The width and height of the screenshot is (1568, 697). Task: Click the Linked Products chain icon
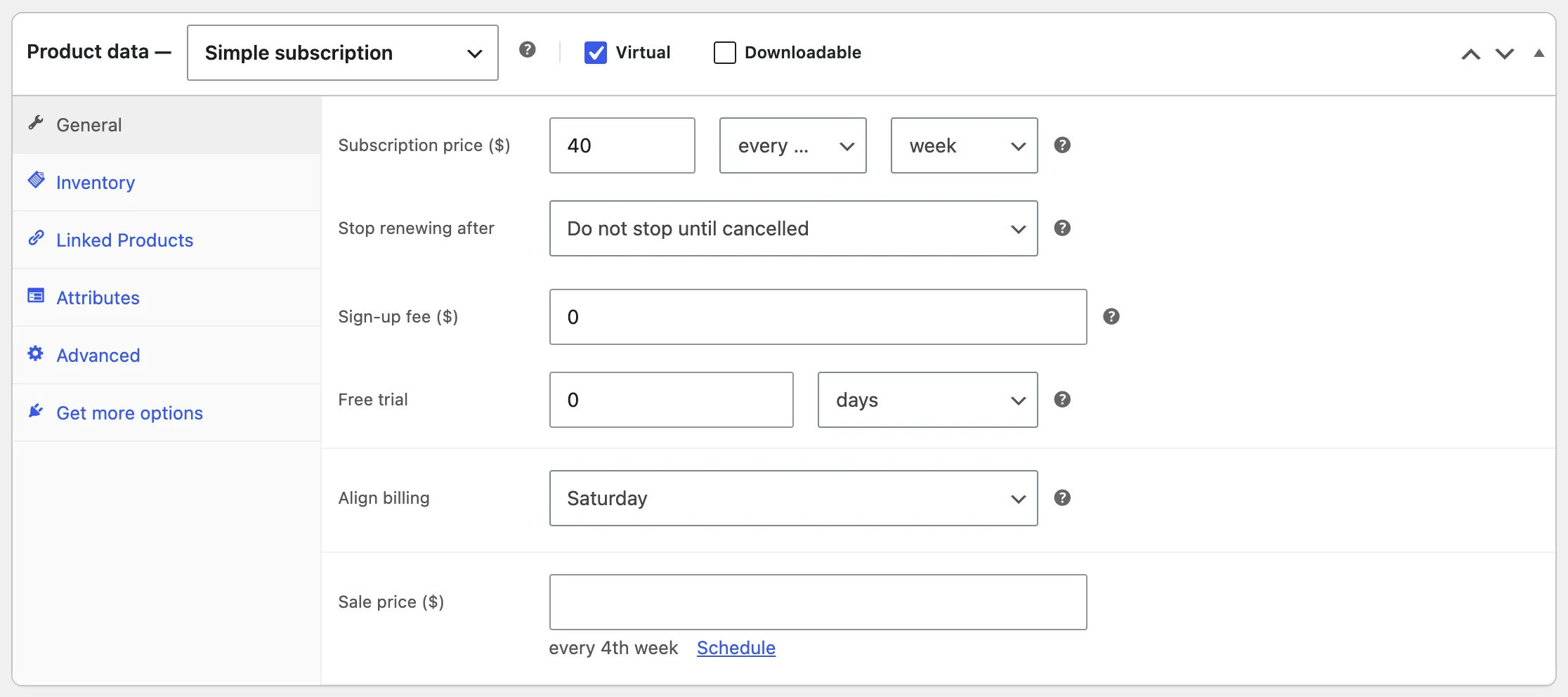tap(36, 238)
